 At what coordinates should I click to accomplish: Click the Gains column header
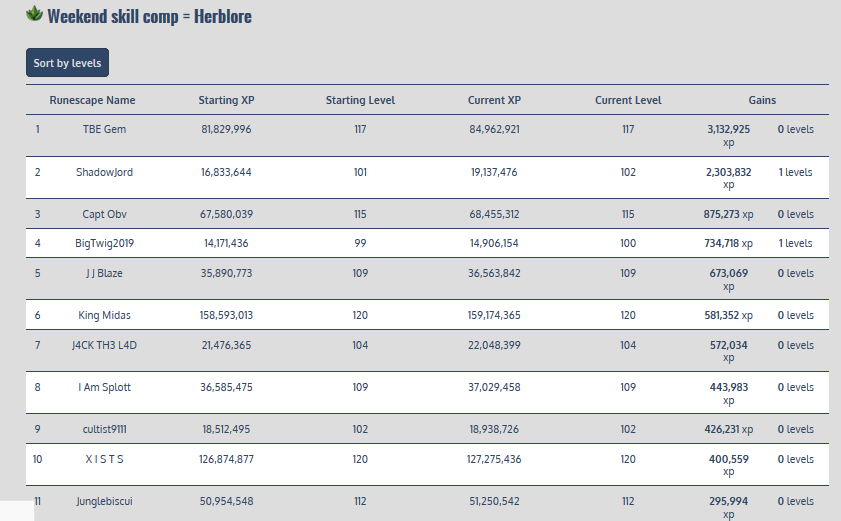click(x=762, y=100)
